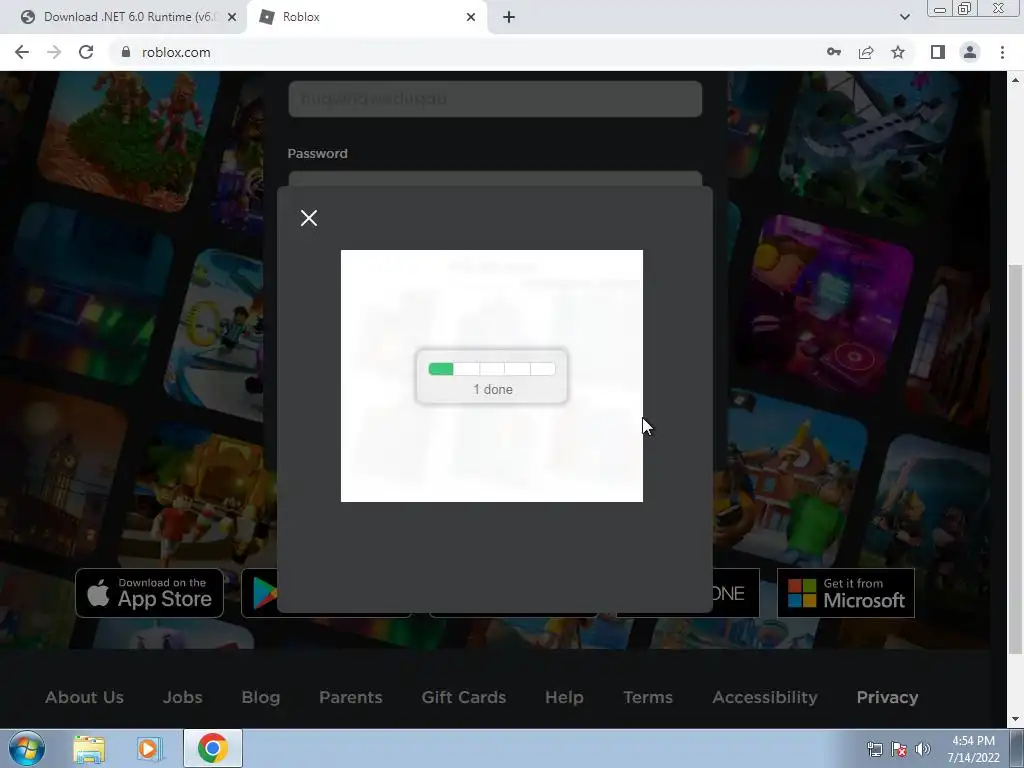Open the Privacy footer link
Screen dimensions: 1024x768
tap(888, 697)
